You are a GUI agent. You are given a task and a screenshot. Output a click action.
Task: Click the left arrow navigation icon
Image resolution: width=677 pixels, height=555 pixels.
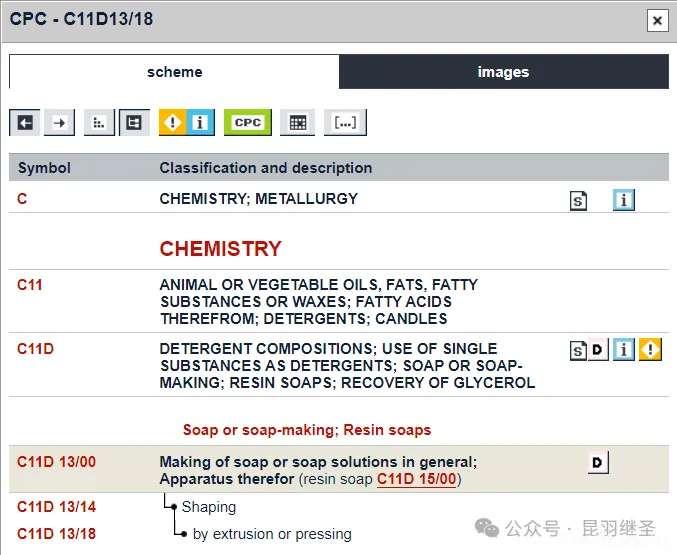(x=25, y=123)
